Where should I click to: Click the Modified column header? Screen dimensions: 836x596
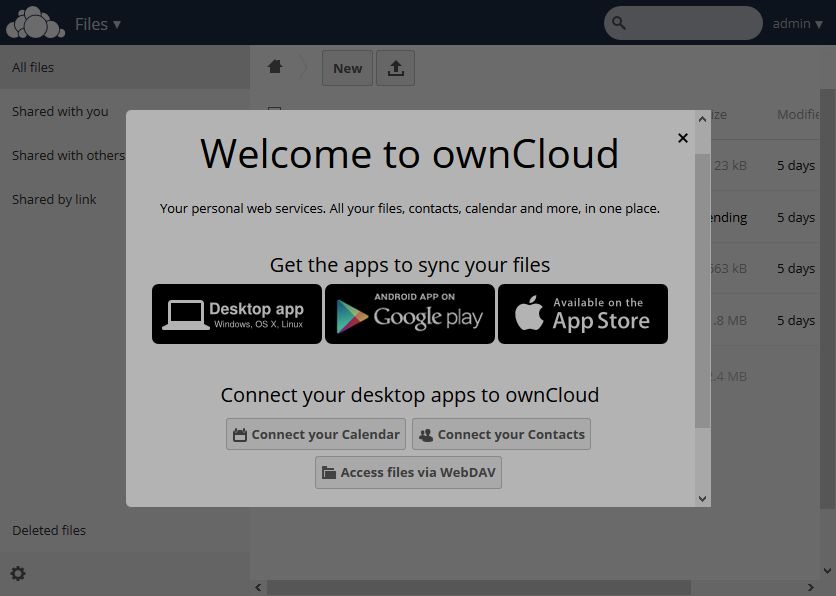pyautogui.click(x=798, y=115)
